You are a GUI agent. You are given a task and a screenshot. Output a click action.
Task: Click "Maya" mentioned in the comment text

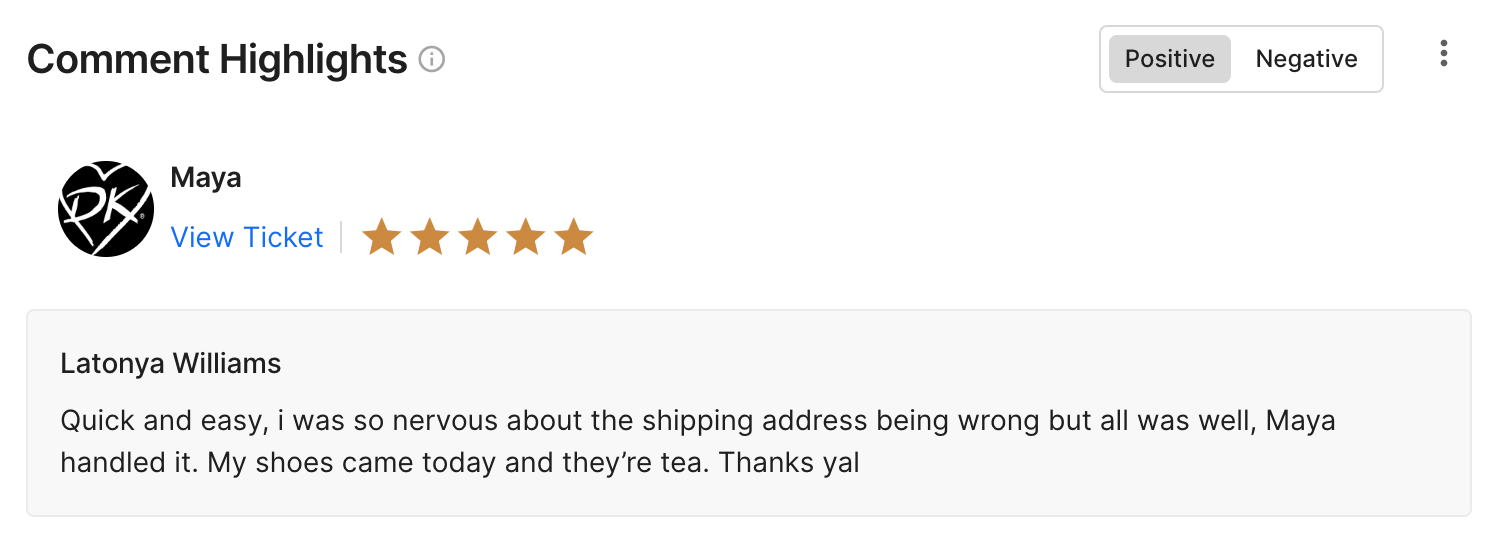tap(1300, 420)
